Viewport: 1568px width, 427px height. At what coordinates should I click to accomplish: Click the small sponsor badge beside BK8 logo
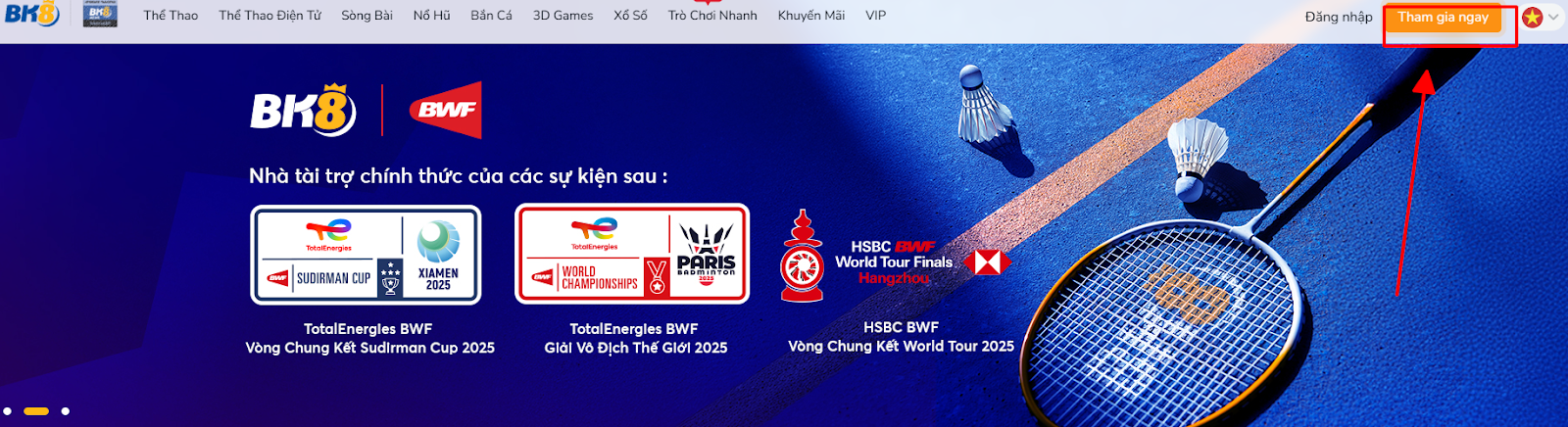tap(100, 14)
